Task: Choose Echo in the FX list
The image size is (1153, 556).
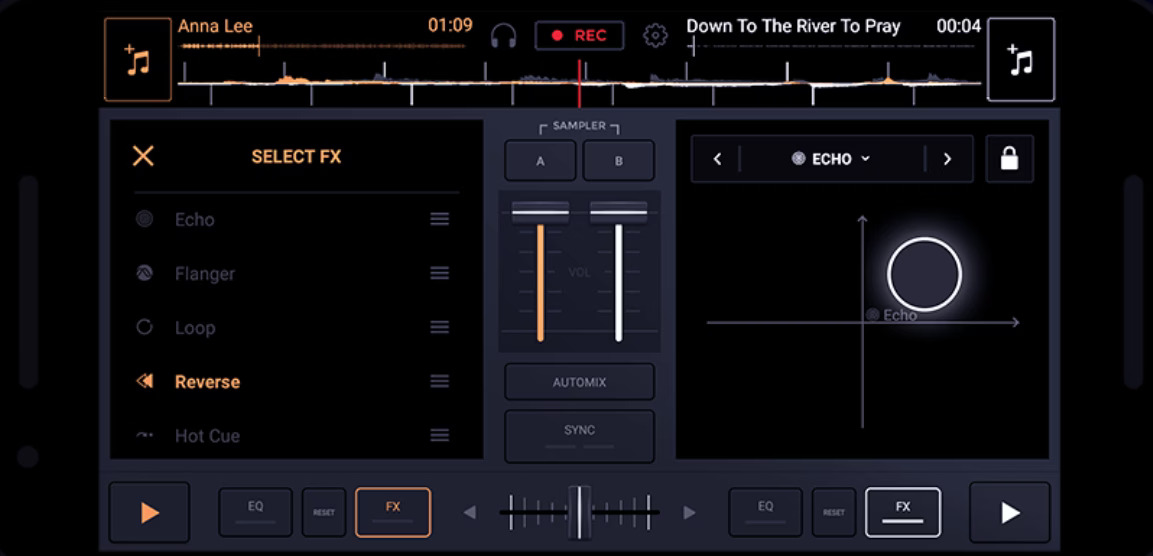Action: [296, 219]
